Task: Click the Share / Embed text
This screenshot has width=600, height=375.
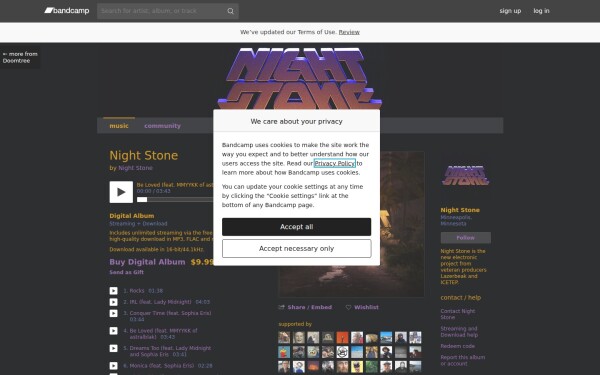Action: tap(310, 307)
